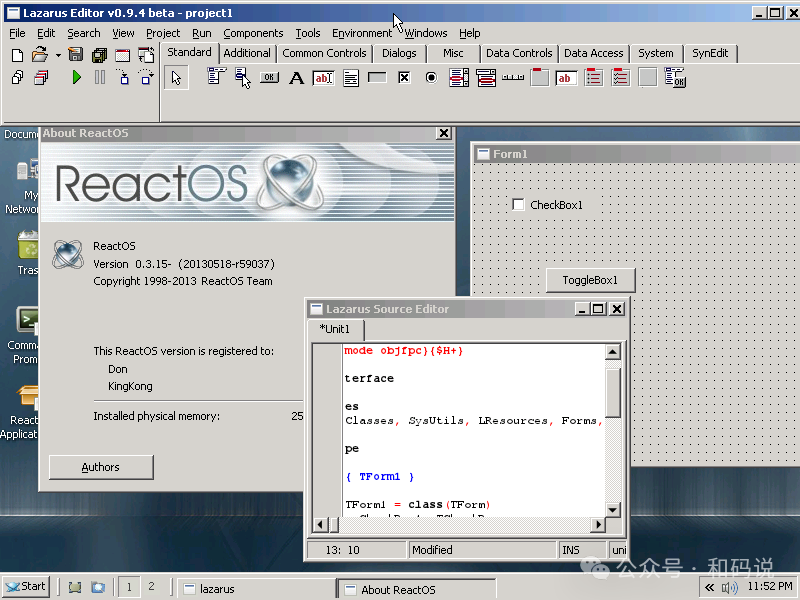Select the TToggleBox component icon
This screenshot has width=800, height=600.
[x=377, y=78]
